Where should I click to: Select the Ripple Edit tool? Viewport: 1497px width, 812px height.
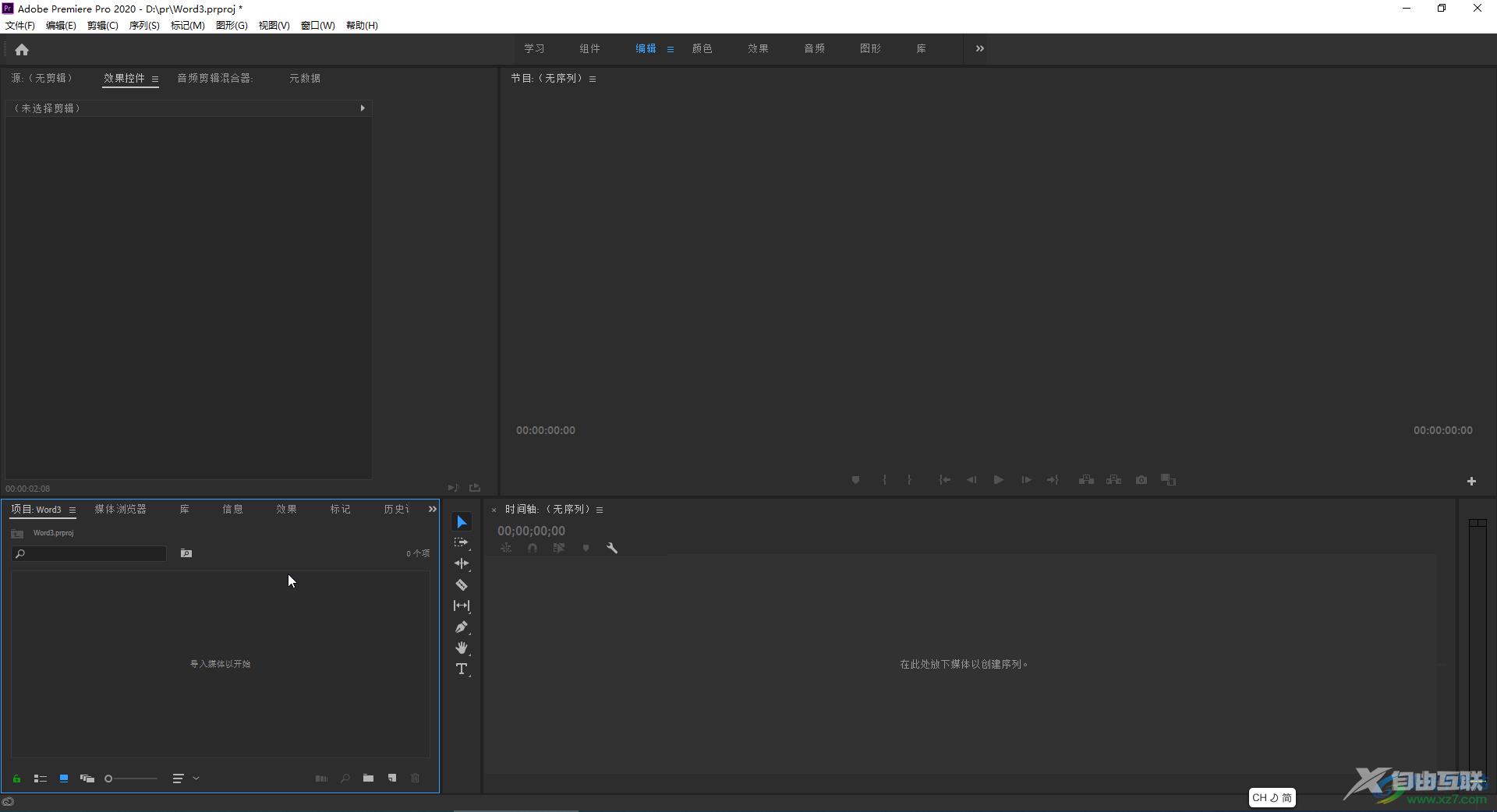click(462, 563)
